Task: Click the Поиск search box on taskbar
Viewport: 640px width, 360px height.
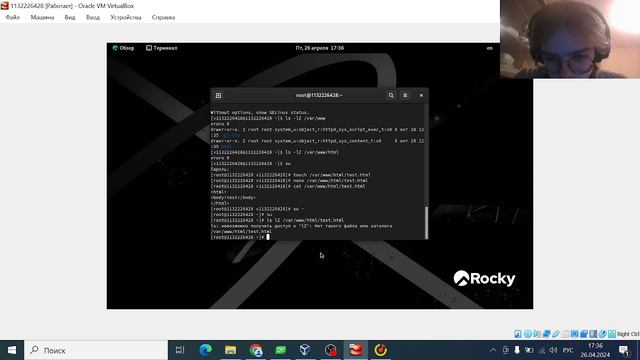Action: tap(96, 350)
